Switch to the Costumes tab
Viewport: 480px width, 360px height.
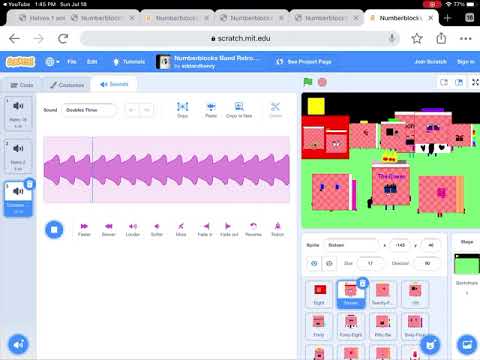(x=67, y=85)
